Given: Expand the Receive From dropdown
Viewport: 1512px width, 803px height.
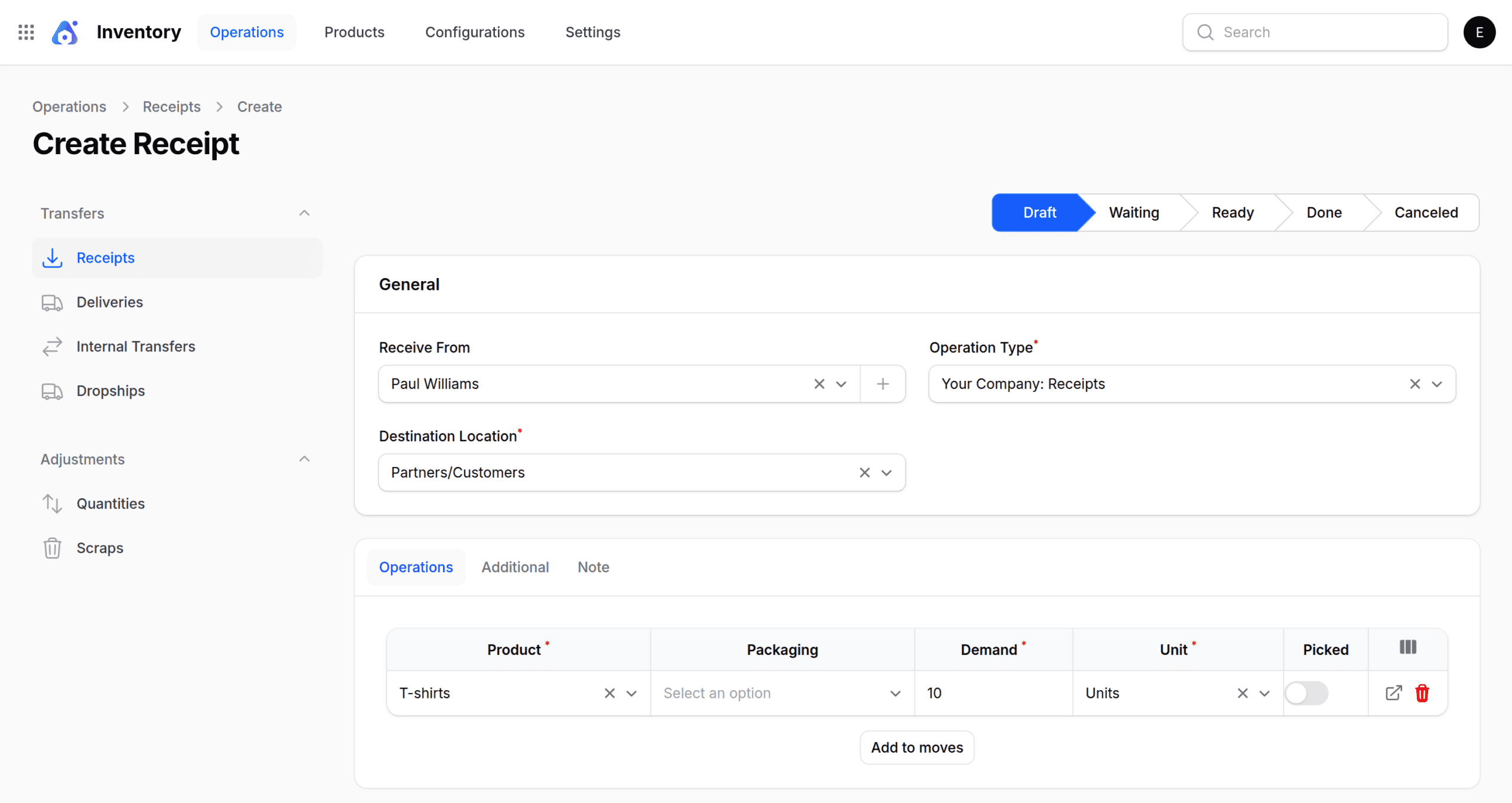Looking at the screenshot, I should 841,384.
